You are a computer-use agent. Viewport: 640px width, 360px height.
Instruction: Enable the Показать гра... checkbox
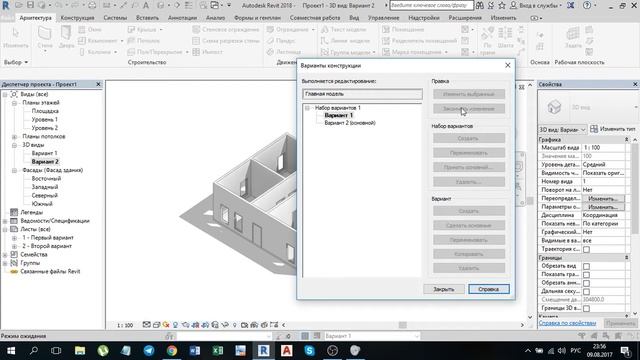tap(587, 275)
